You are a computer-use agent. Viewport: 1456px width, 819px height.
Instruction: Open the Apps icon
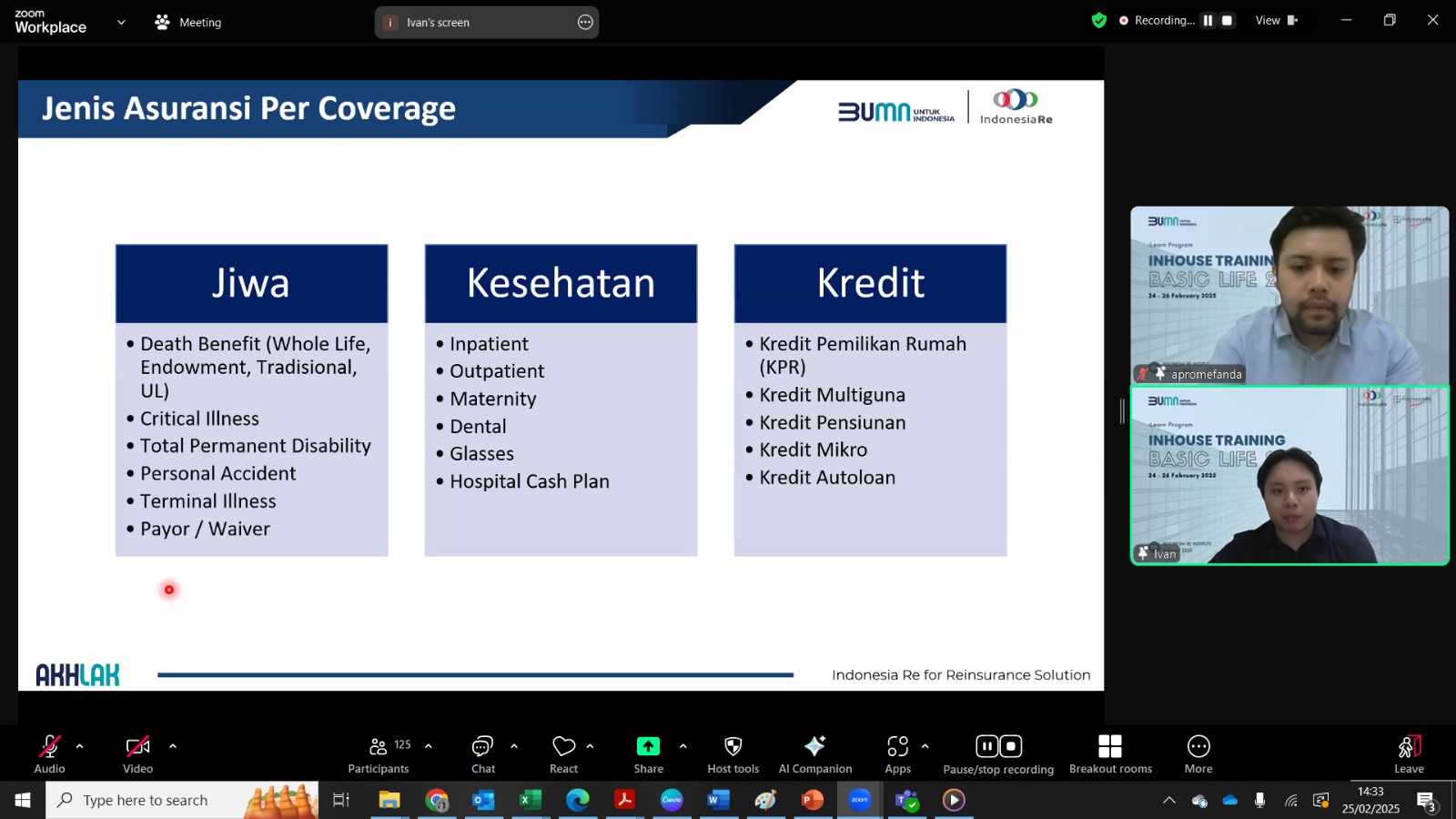897,747
